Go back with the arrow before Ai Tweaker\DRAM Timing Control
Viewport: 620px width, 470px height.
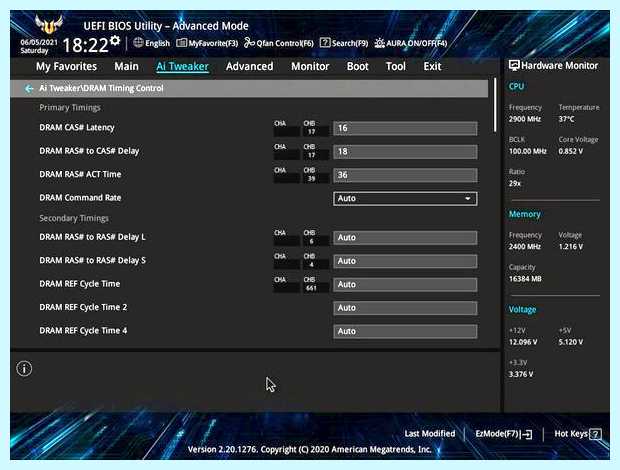pyautogui.click(x=29, y=89)
